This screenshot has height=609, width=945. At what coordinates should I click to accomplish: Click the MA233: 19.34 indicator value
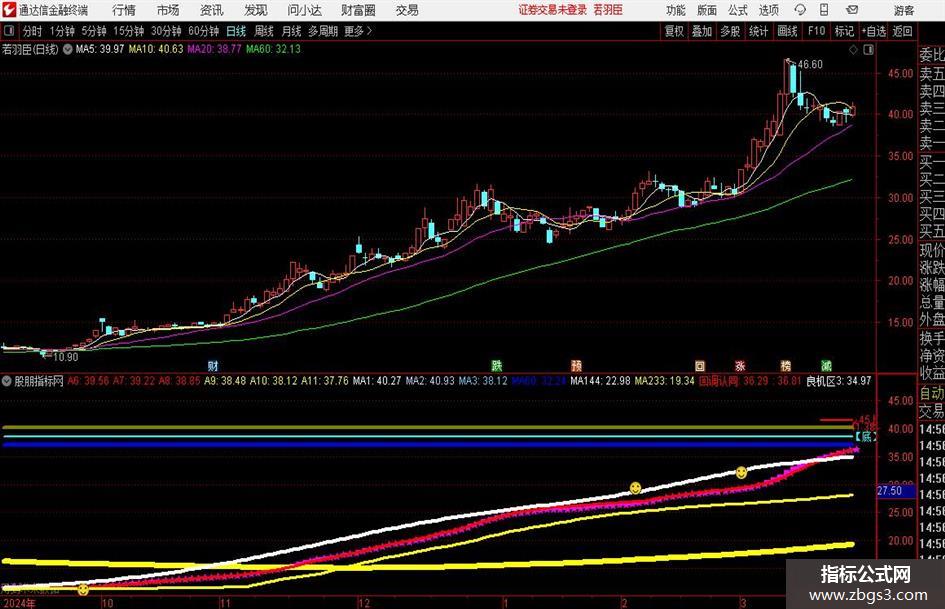click(665, 381)
